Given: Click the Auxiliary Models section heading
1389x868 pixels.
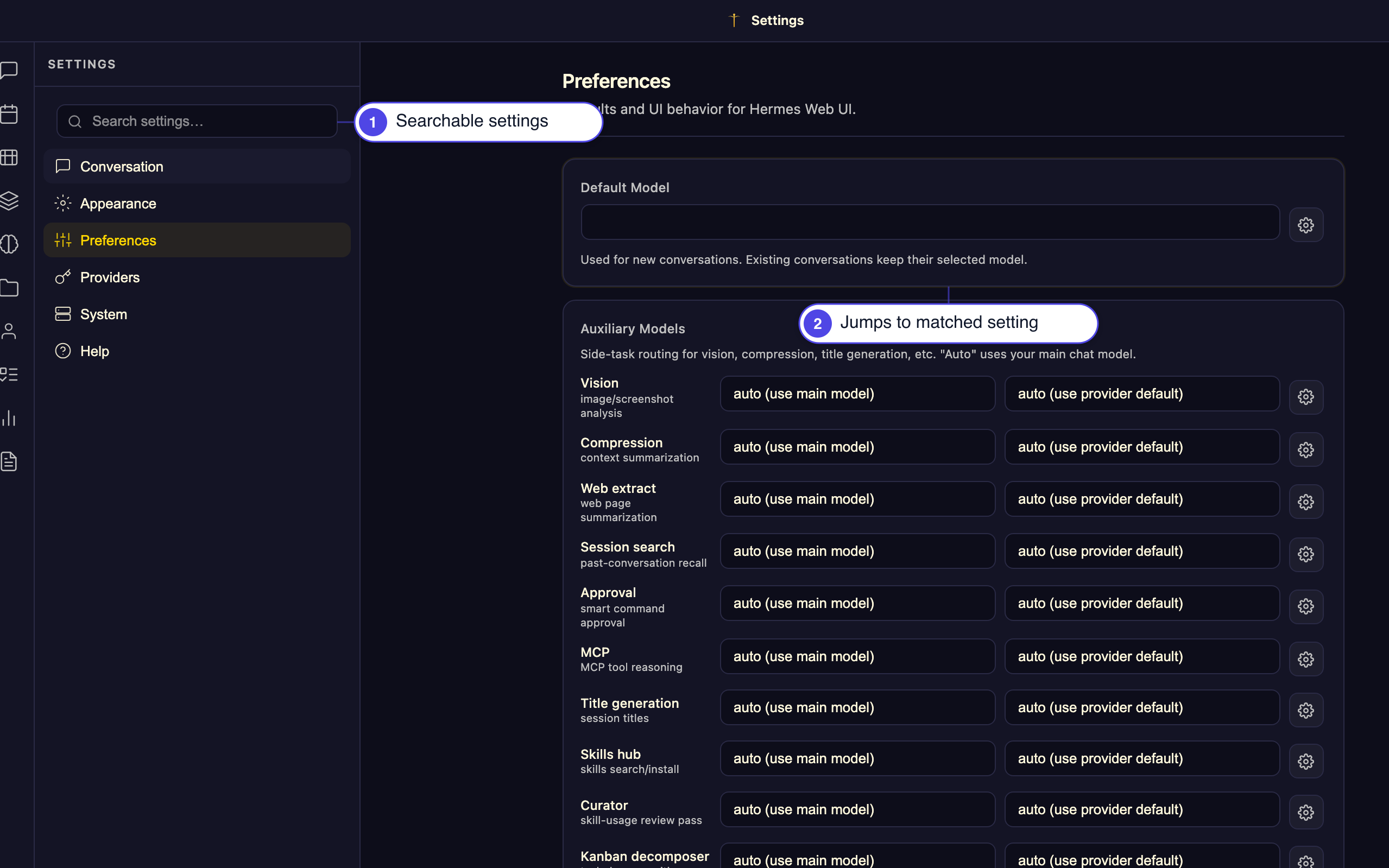Looking at the screenshot, I should coord(632,329).
